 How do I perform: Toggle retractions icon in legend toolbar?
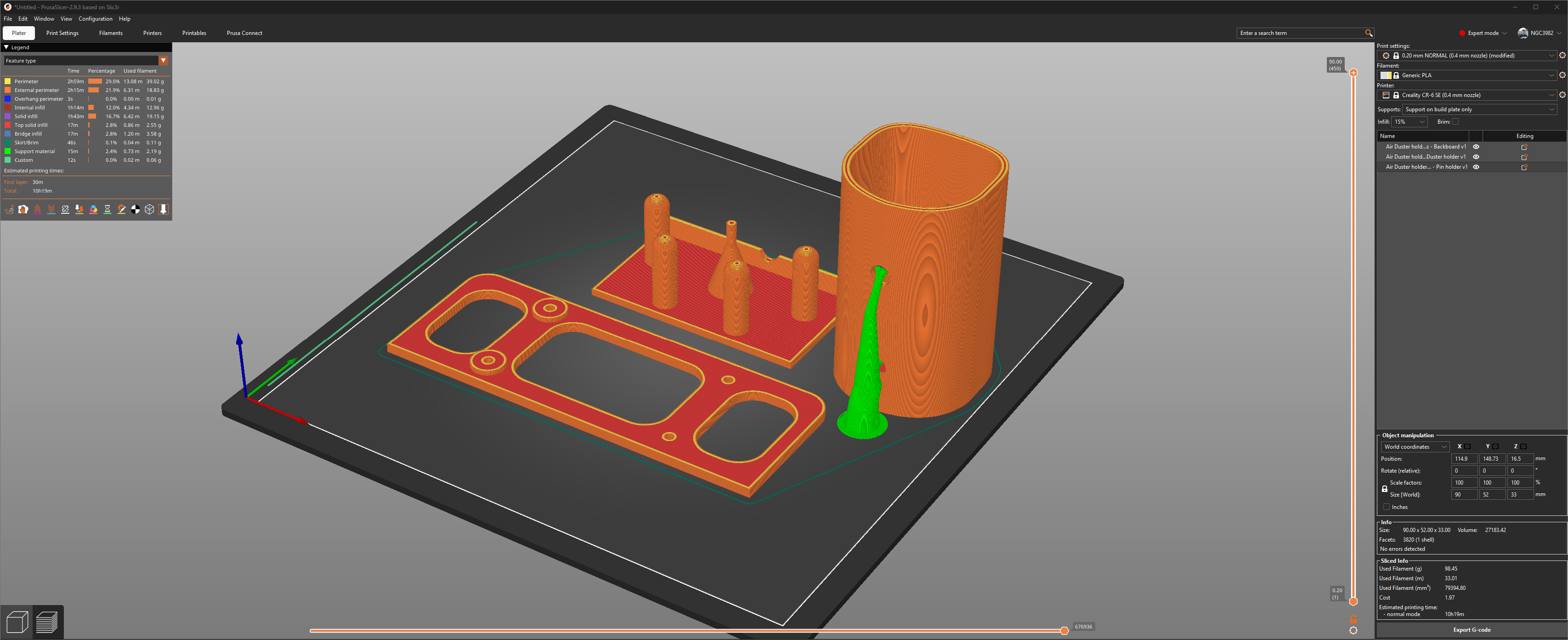(37, 210)
